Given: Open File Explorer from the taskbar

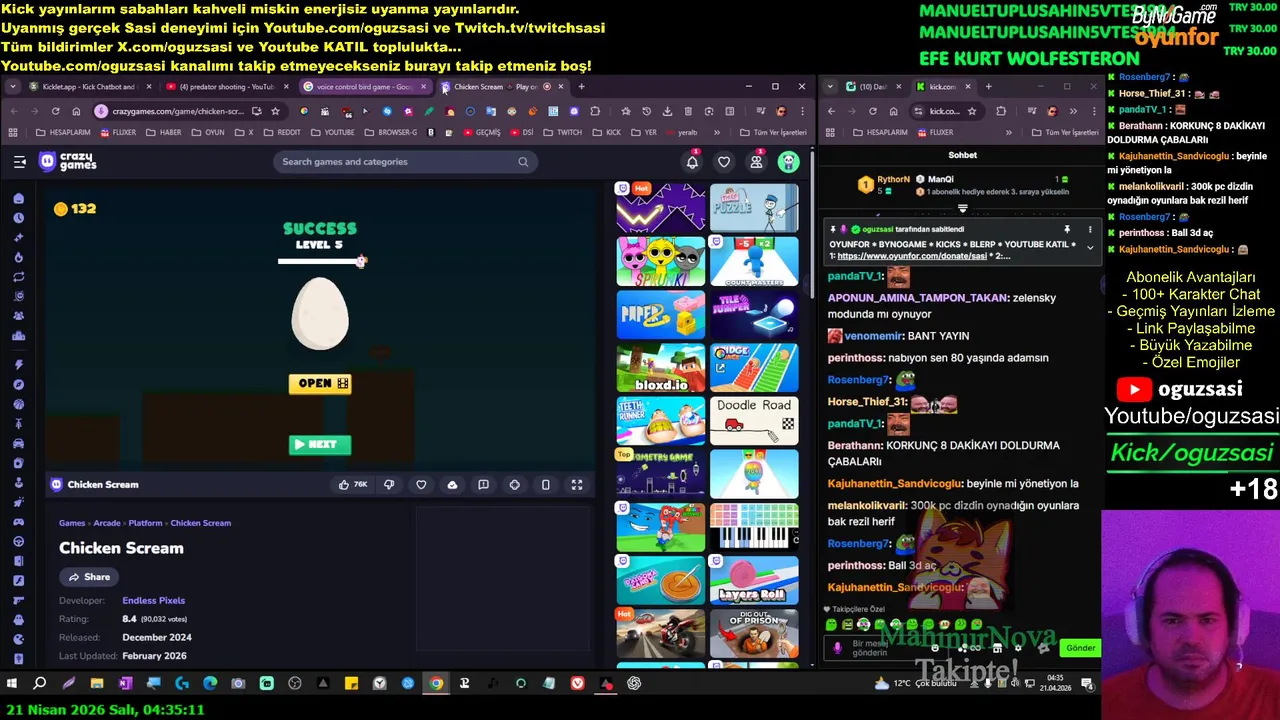Looking at the screenshot, I should [x=97, y=684].
